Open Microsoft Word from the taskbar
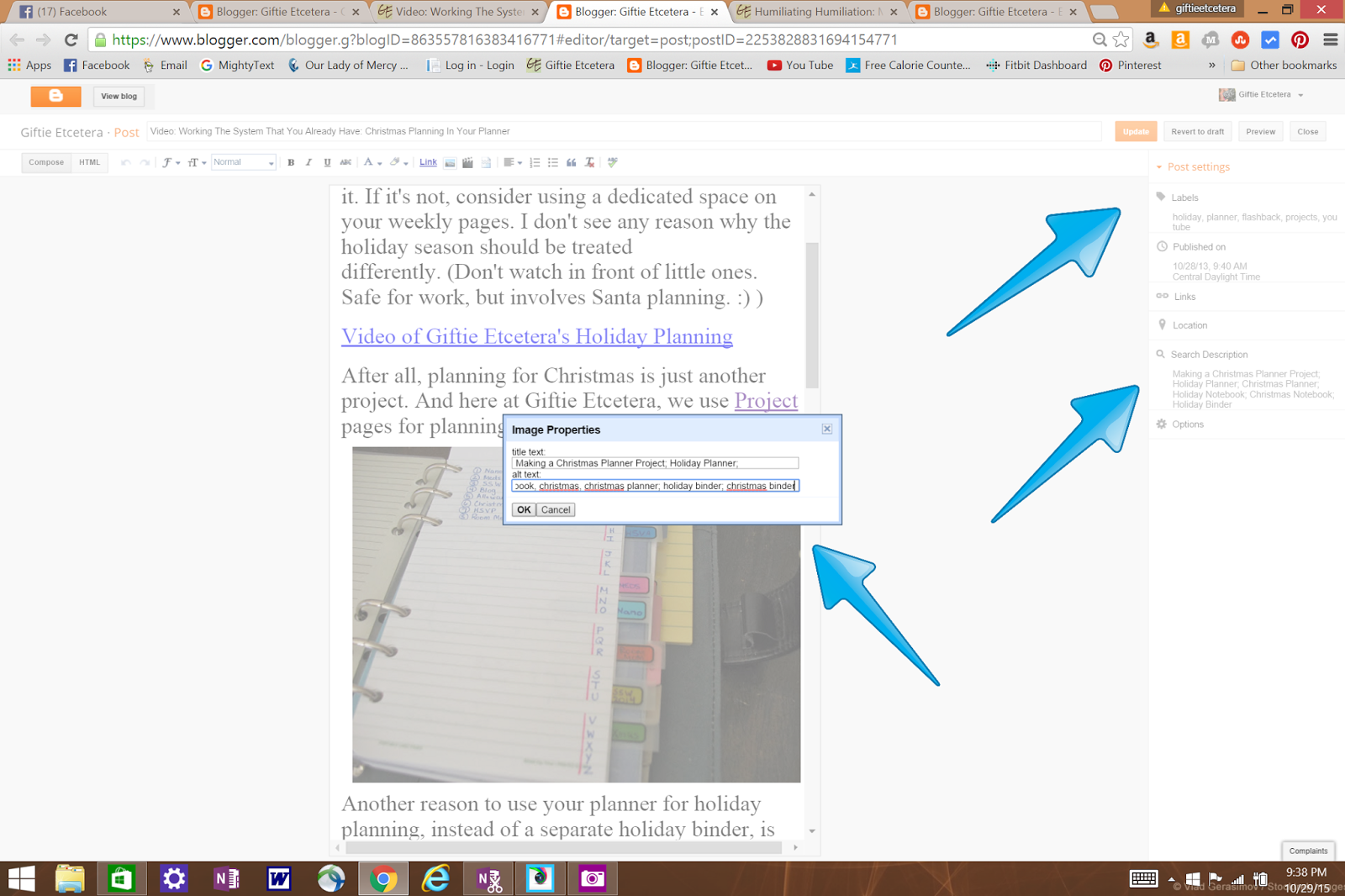 point(278,879)
